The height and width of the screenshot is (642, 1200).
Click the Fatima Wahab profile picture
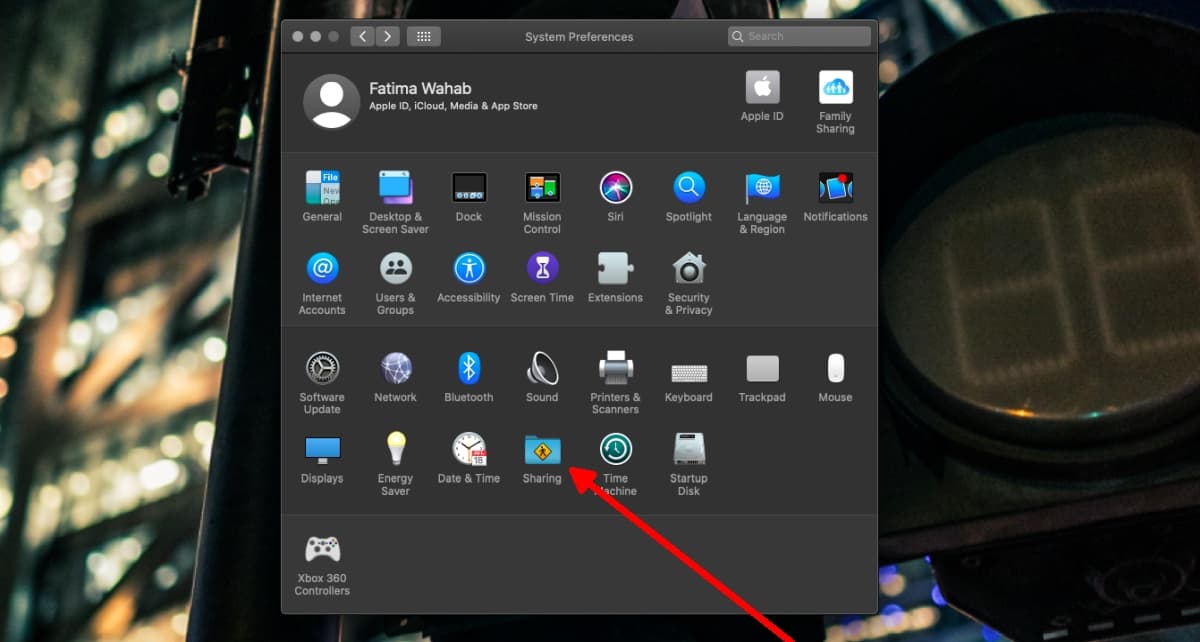tap(331, 101)
